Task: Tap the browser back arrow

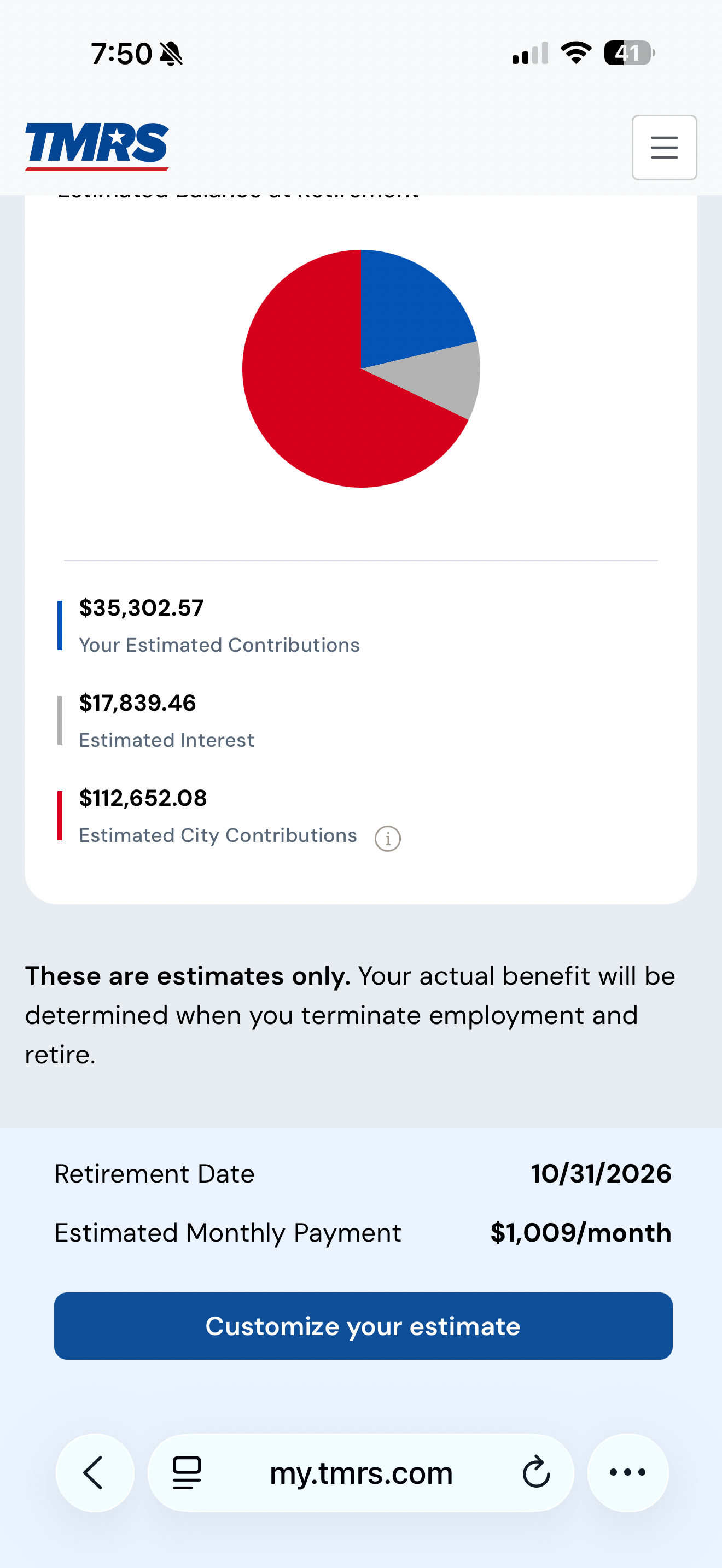Action: coord(95,1472)
